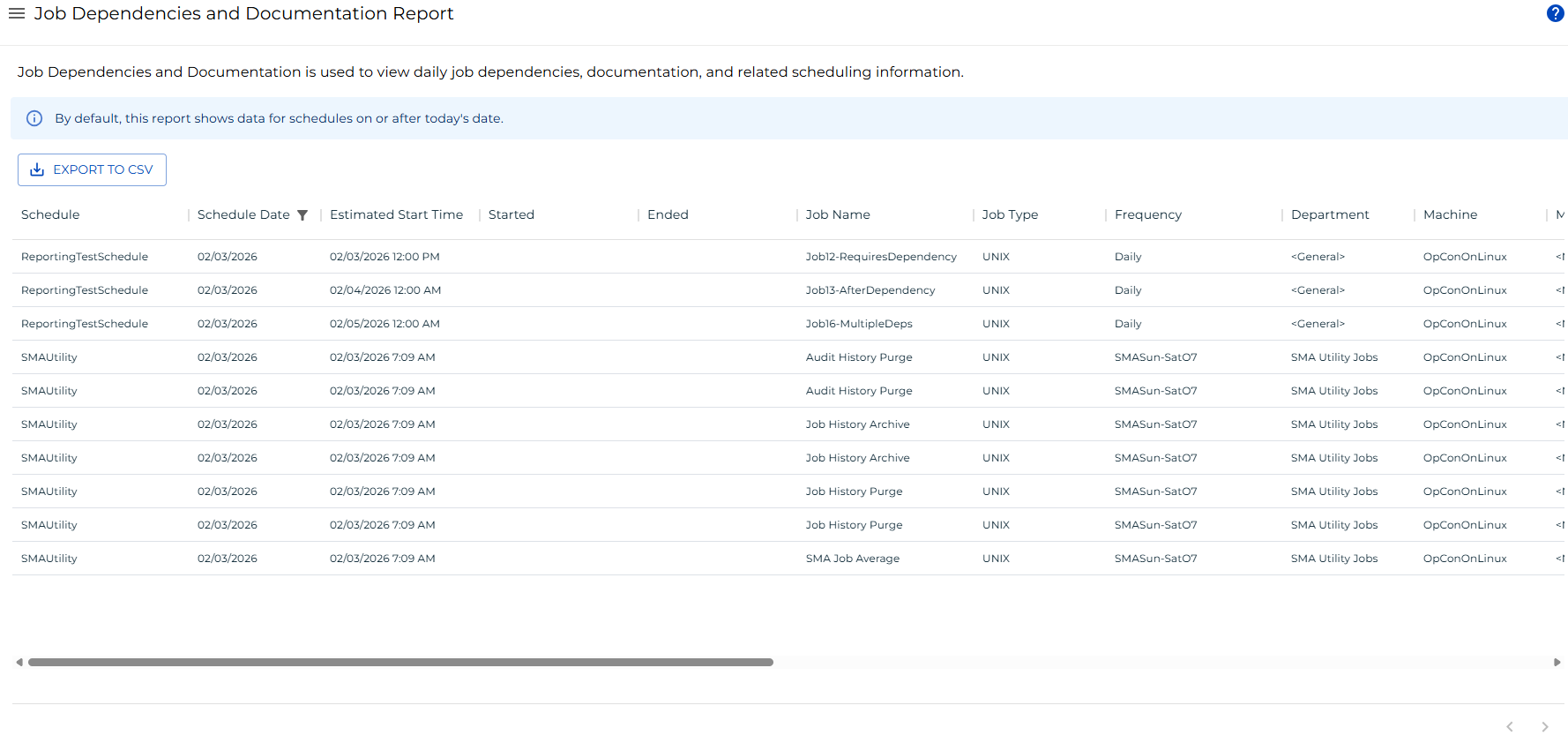Click OpConOnLinux in the Job16-MultipleDeps row
1568x743 pixels.
(1465, 324)
